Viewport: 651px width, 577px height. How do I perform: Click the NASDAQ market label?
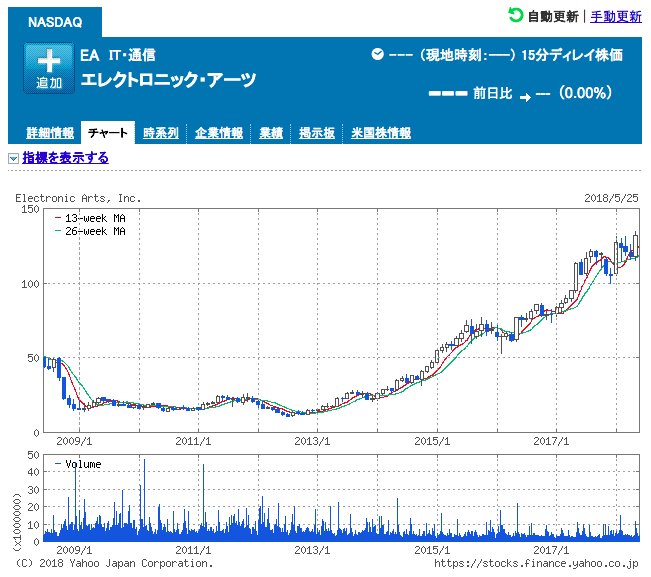(55, 22)
